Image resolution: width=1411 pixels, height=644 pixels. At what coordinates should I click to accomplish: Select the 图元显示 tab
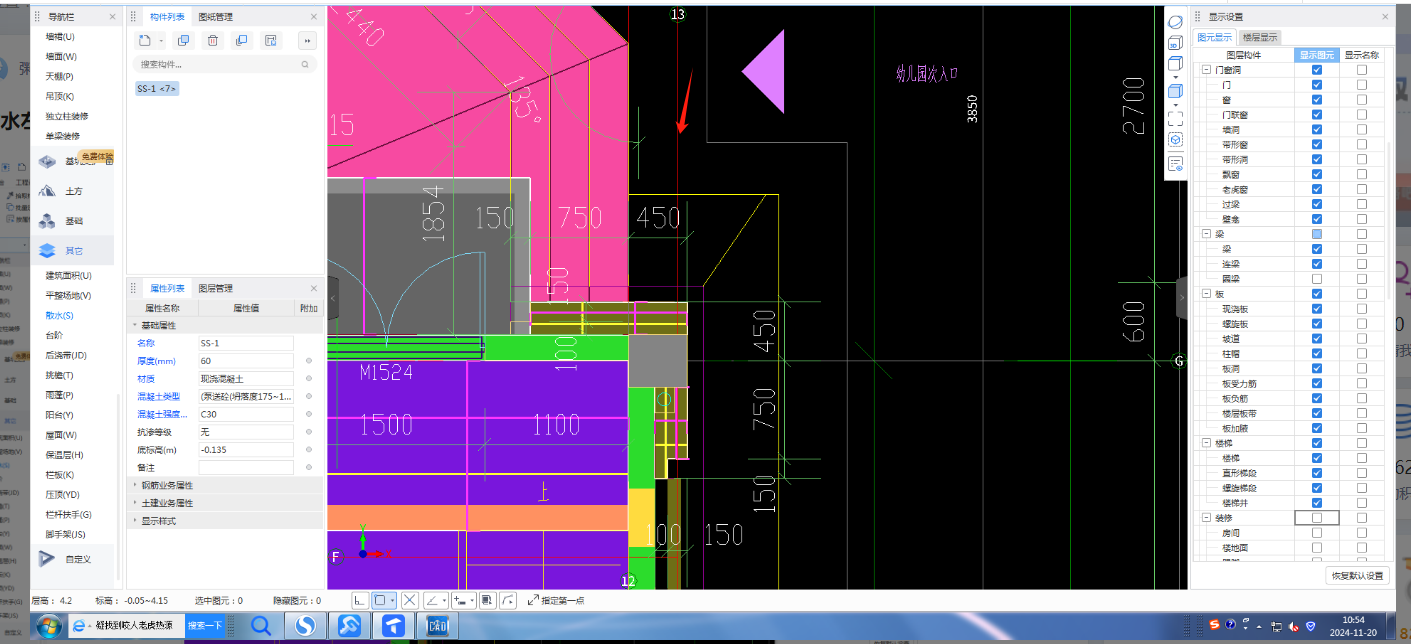[1214, 37]
